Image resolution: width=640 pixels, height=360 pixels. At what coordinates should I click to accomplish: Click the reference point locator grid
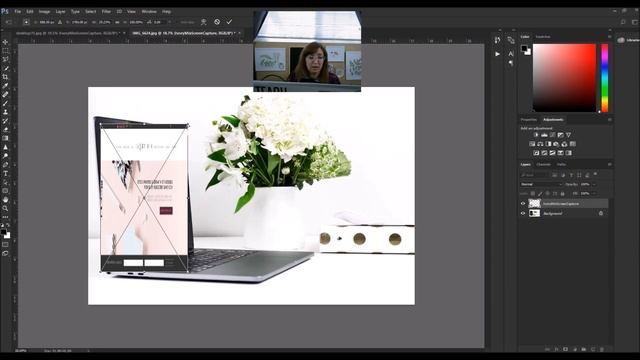26,22
